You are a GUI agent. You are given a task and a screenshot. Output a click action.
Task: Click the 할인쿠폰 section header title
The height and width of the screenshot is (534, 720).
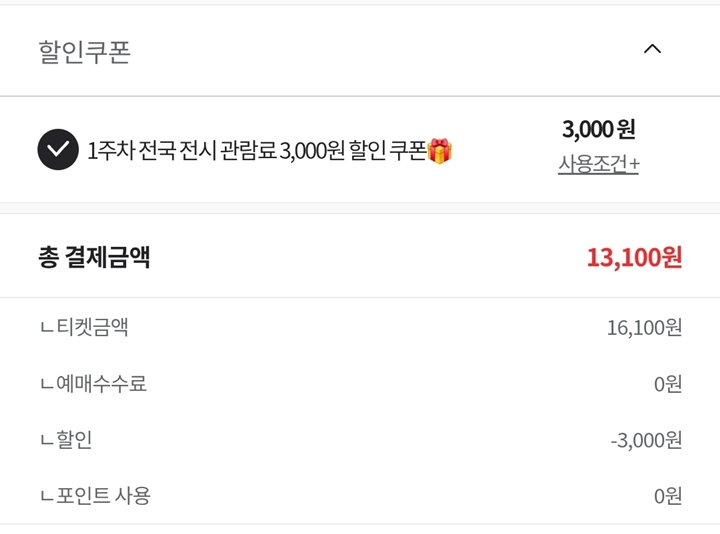tap(85, 52)
